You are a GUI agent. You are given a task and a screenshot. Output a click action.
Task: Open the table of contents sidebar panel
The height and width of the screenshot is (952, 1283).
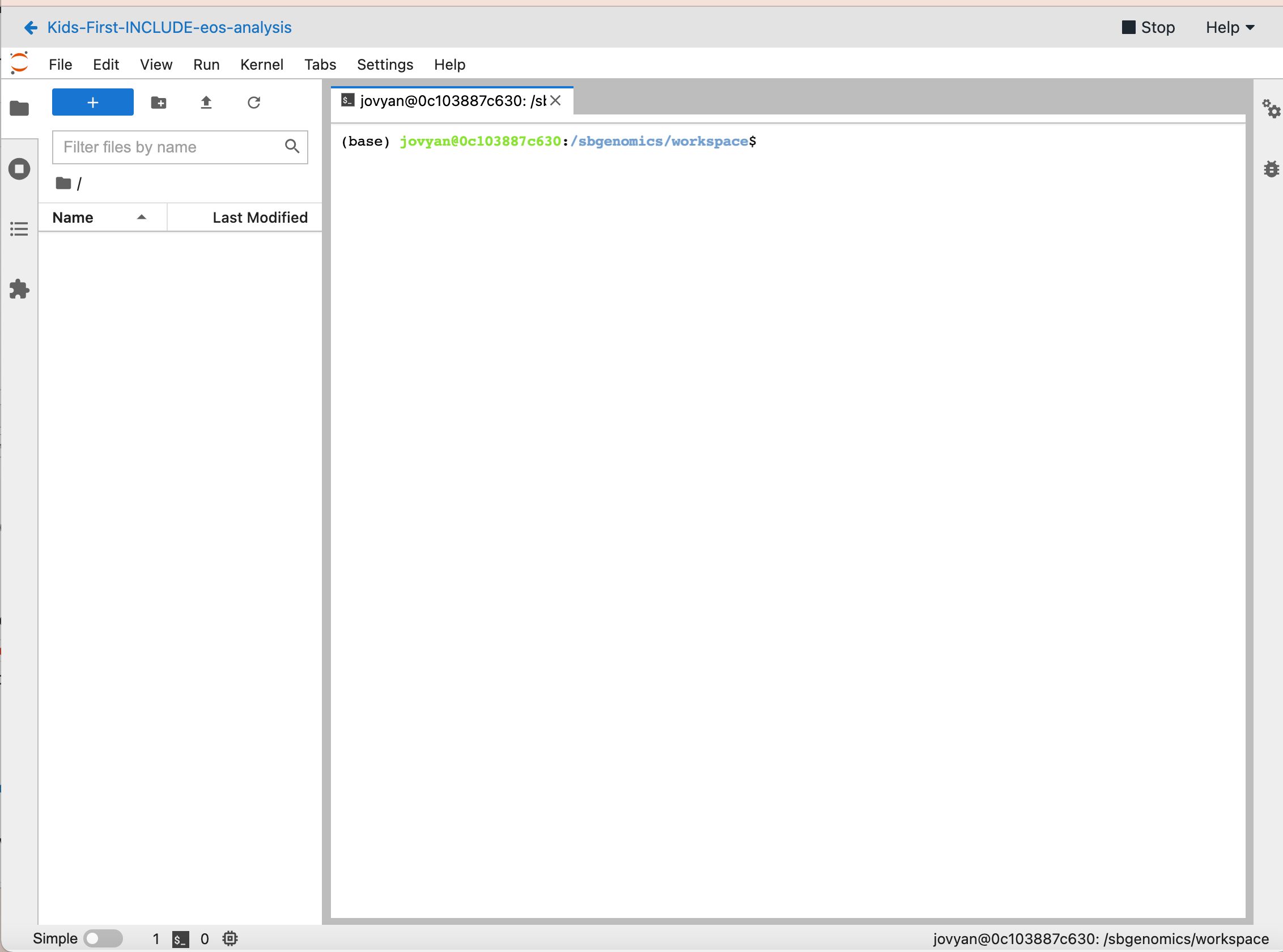click(19, 228)
